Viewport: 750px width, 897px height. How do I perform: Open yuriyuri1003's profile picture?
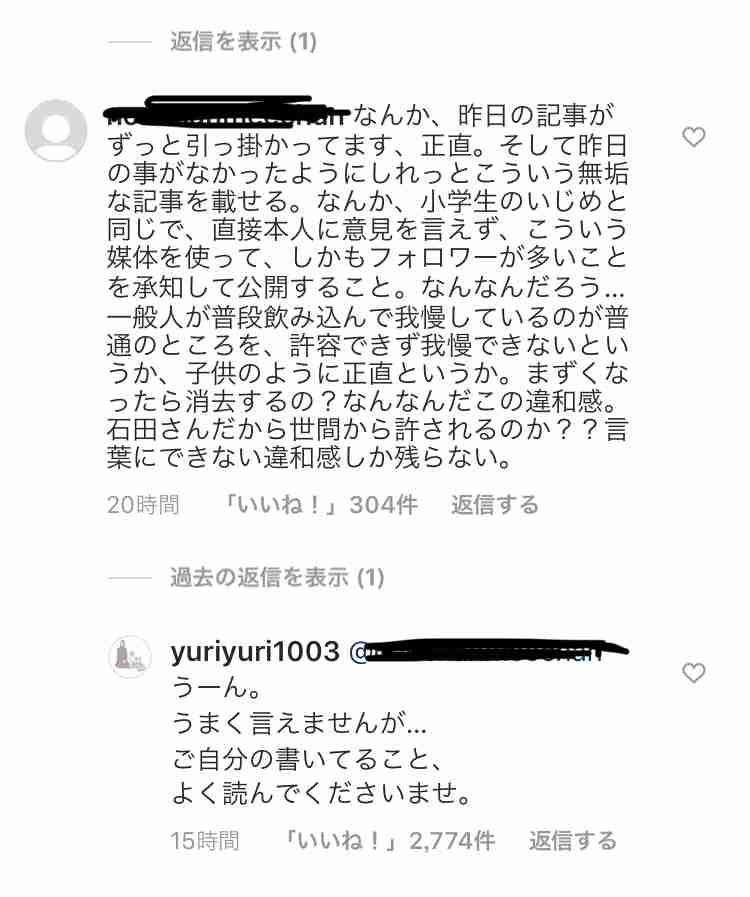coord(130,656)
